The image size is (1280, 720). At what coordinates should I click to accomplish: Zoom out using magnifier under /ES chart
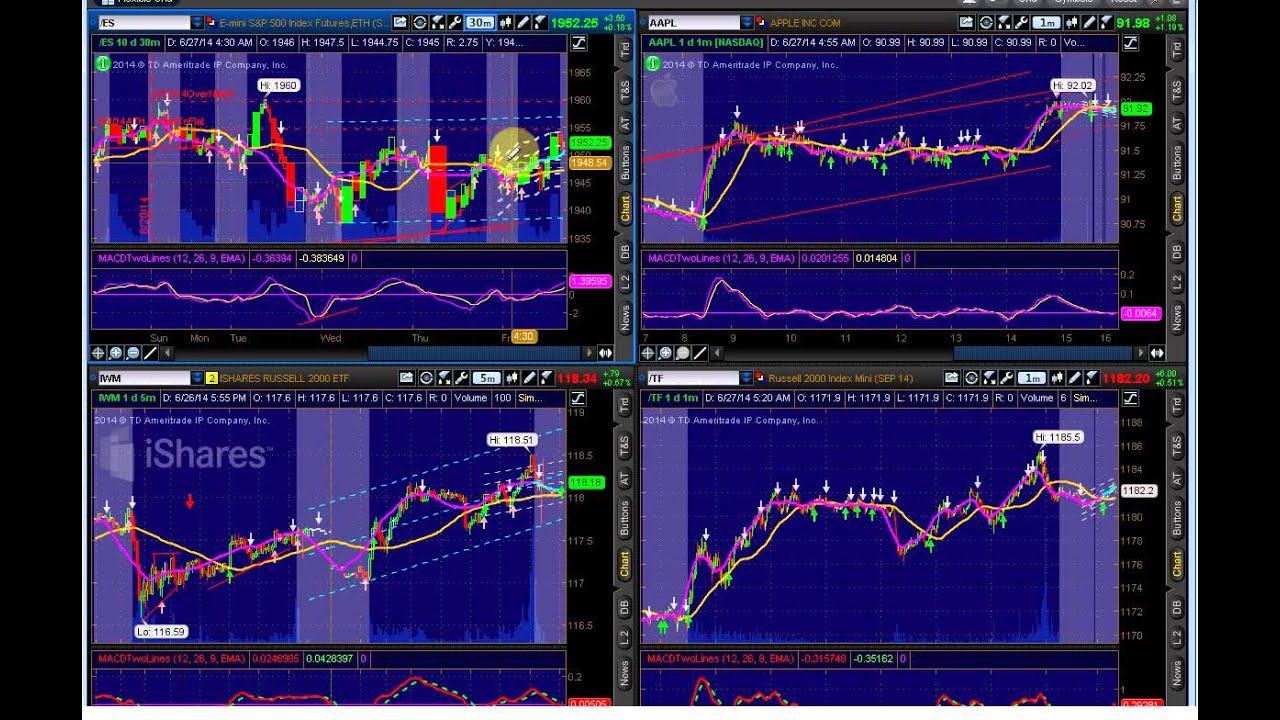click(133, 353)
